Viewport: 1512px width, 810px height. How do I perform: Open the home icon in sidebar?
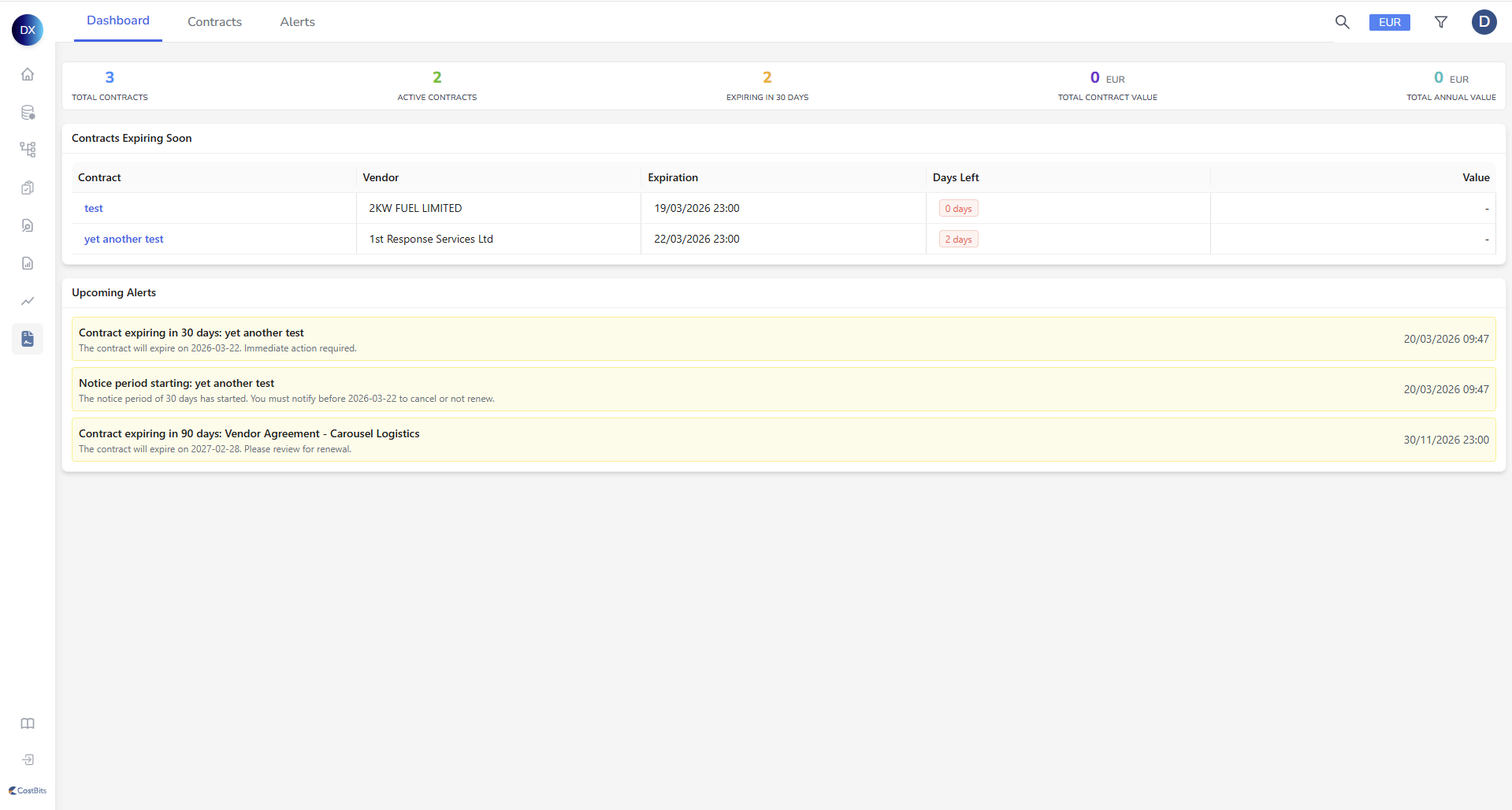tap(28, 74)
